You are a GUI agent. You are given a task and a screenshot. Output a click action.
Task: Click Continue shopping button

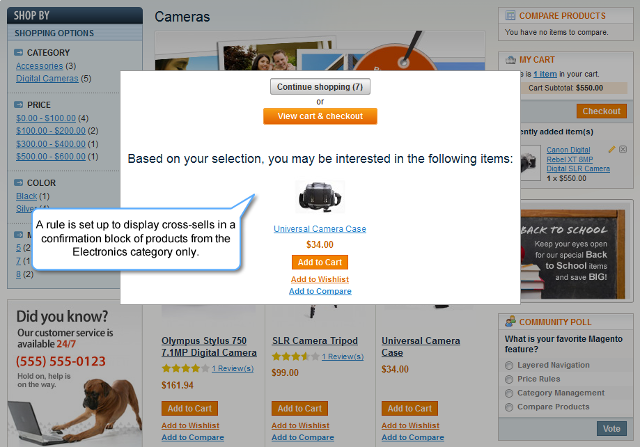click(x=320, y=87)
